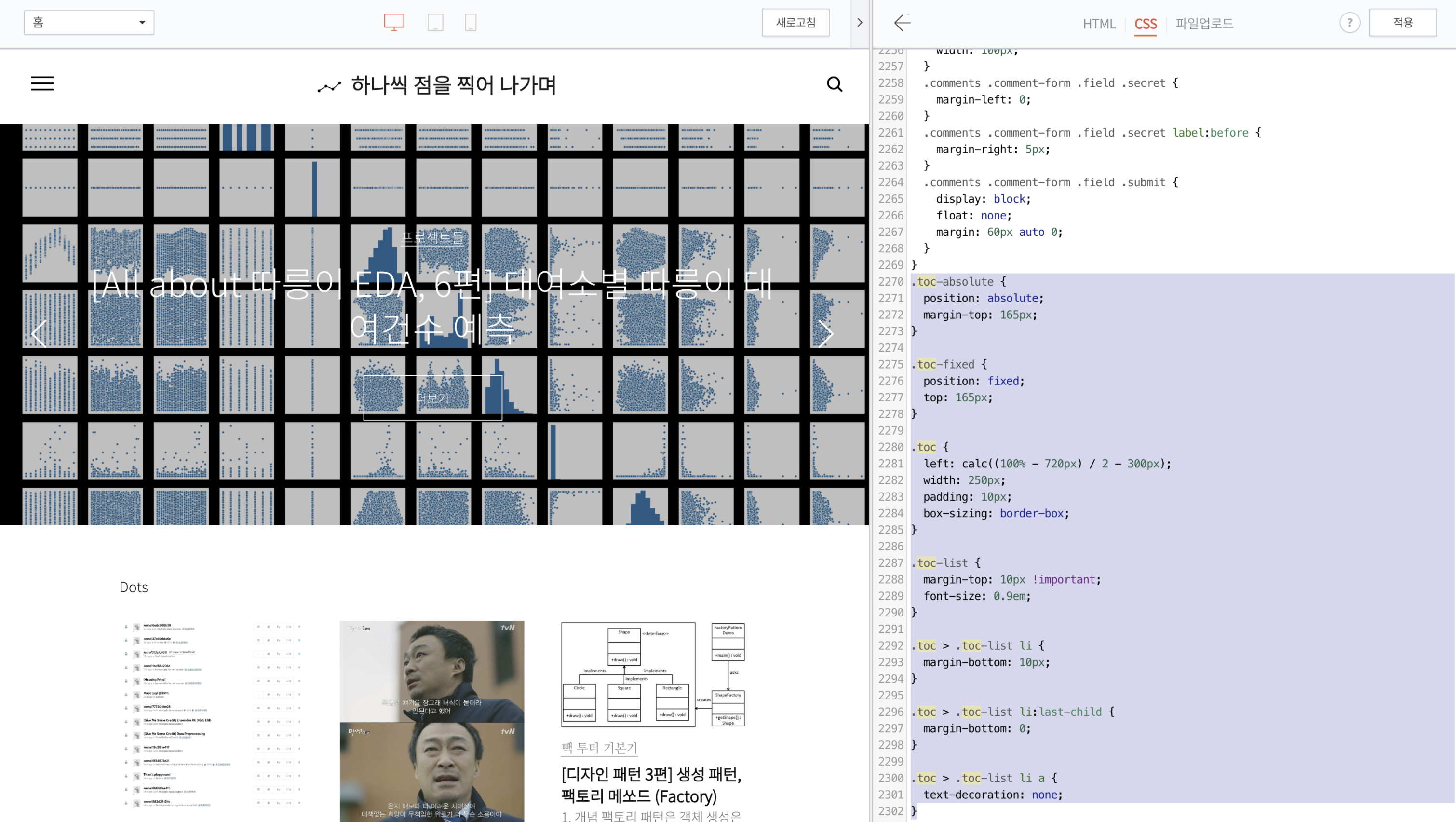Screen dimensions: 1456x822
Task: Switch to the CSS tab
Action: [1145, 24]
